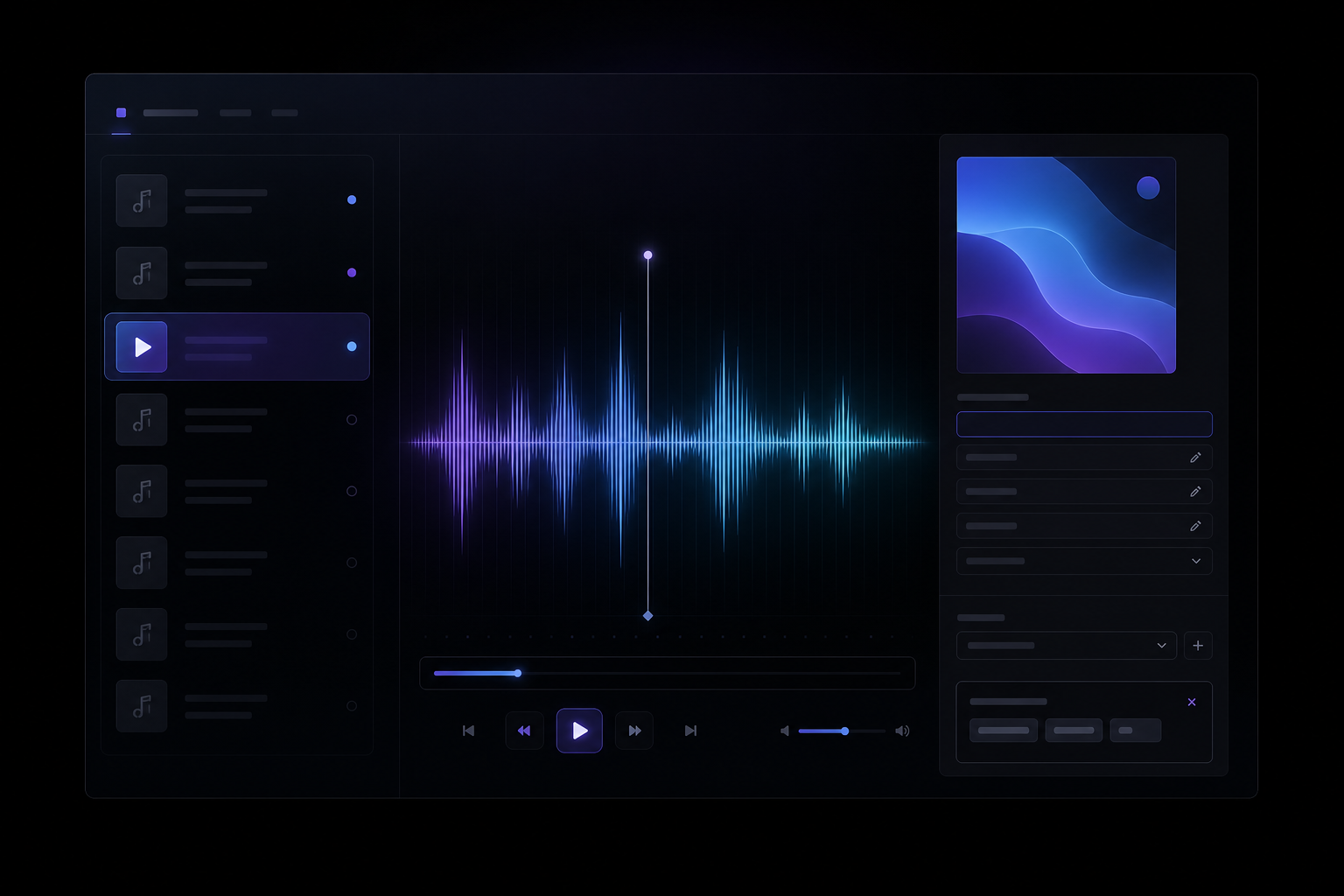Click the play icon on the highlighted third track
Viewport: 1344px width, 896px height.
click(x=142, y=346)
